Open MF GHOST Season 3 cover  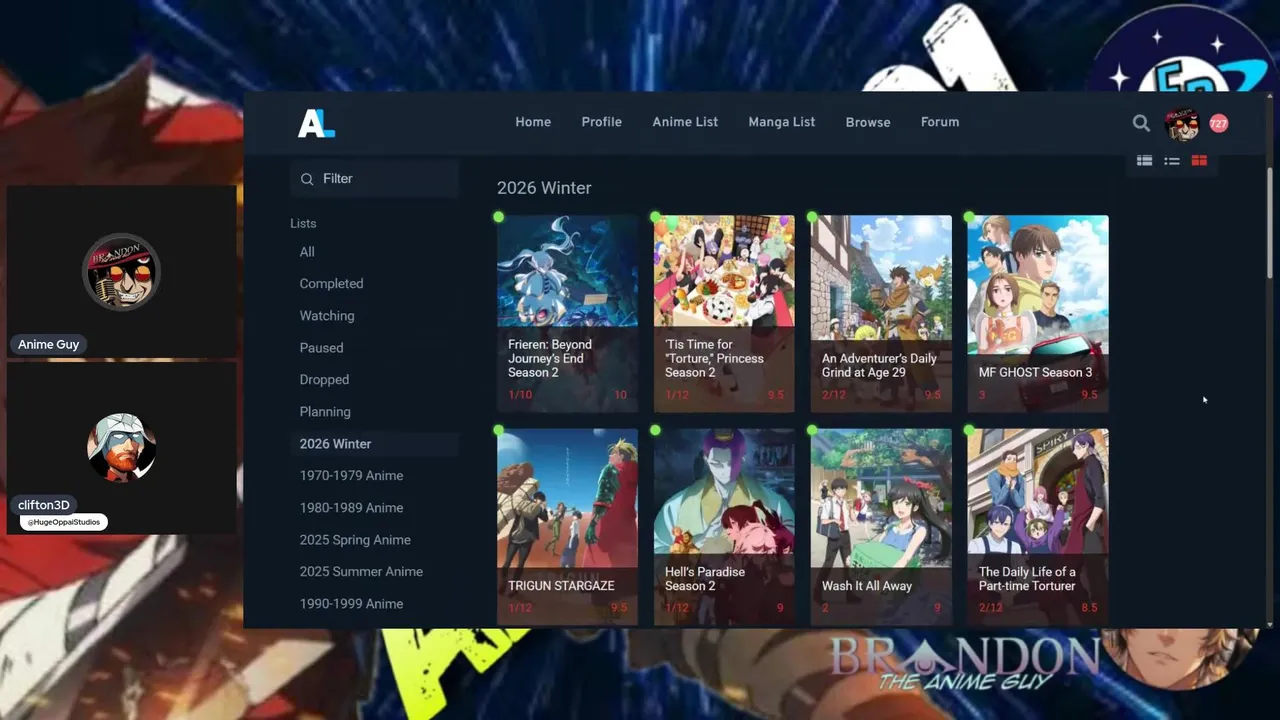(1038, 313)
